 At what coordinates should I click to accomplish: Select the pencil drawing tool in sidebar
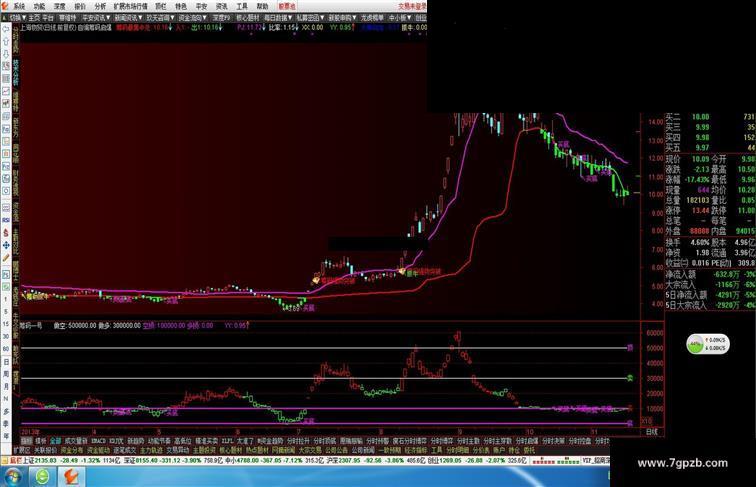tap(6, 258)
